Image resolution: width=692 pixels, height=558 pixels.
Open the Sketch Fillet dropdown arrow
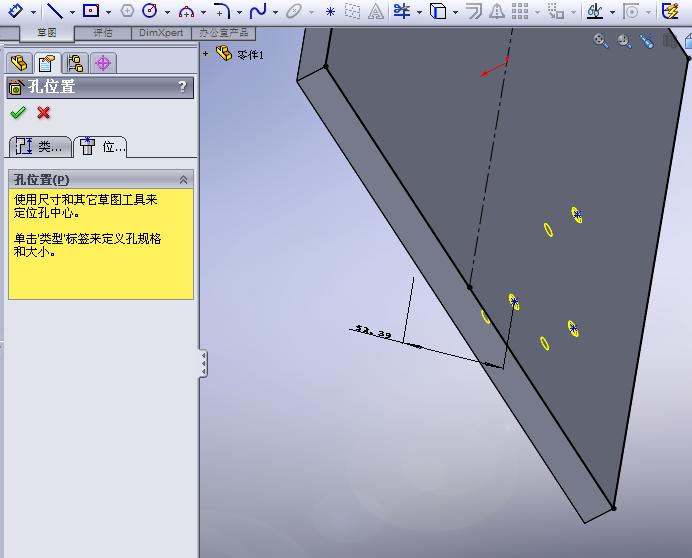coord(239,12)
